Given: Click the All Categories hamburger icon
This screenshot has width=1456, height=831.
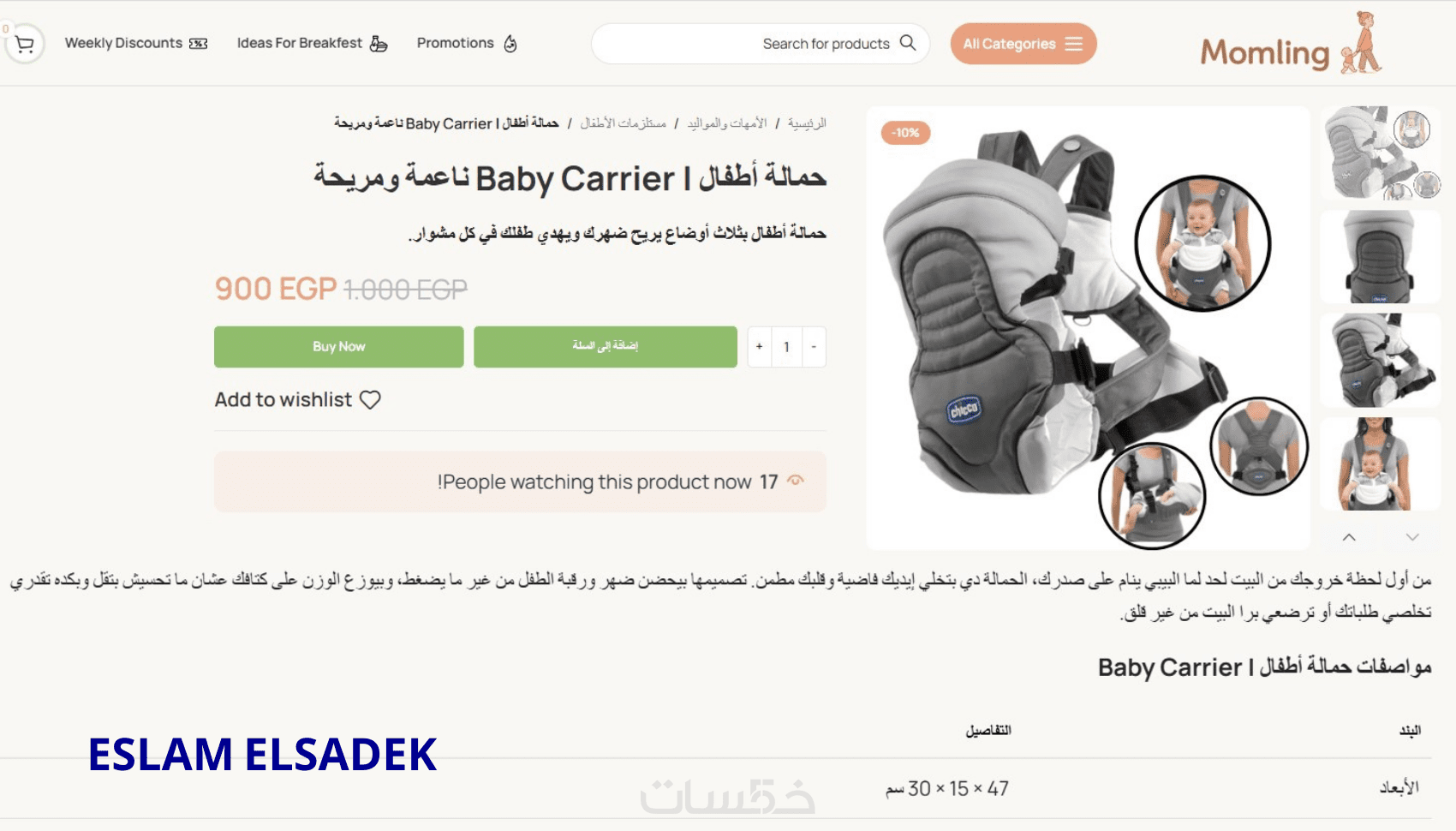Looking at the screenshot, I should point(1074,44).
